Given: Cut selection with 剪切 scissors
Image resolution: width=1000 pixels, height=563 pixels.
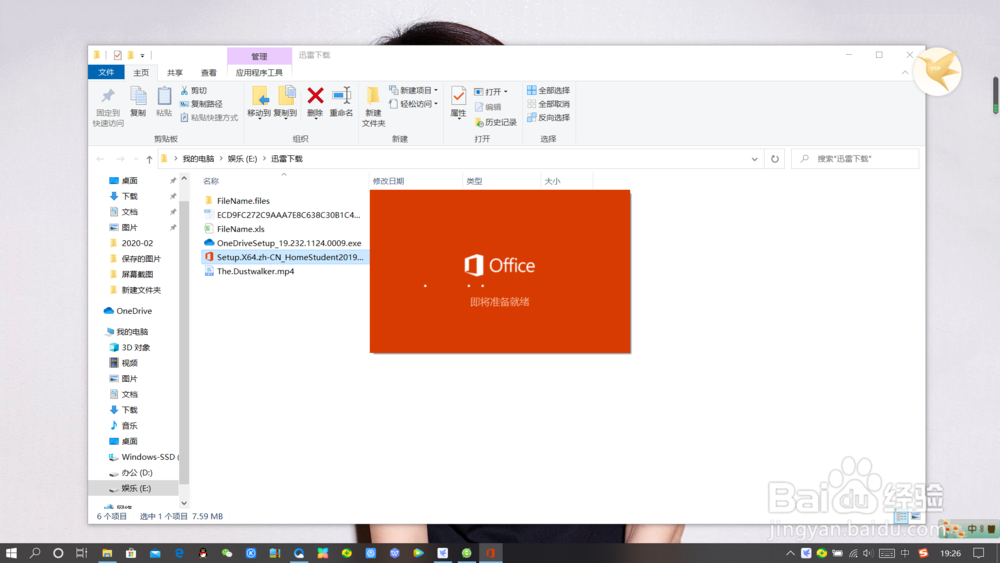Looking at the screenshot, I should tap(194, 91).
